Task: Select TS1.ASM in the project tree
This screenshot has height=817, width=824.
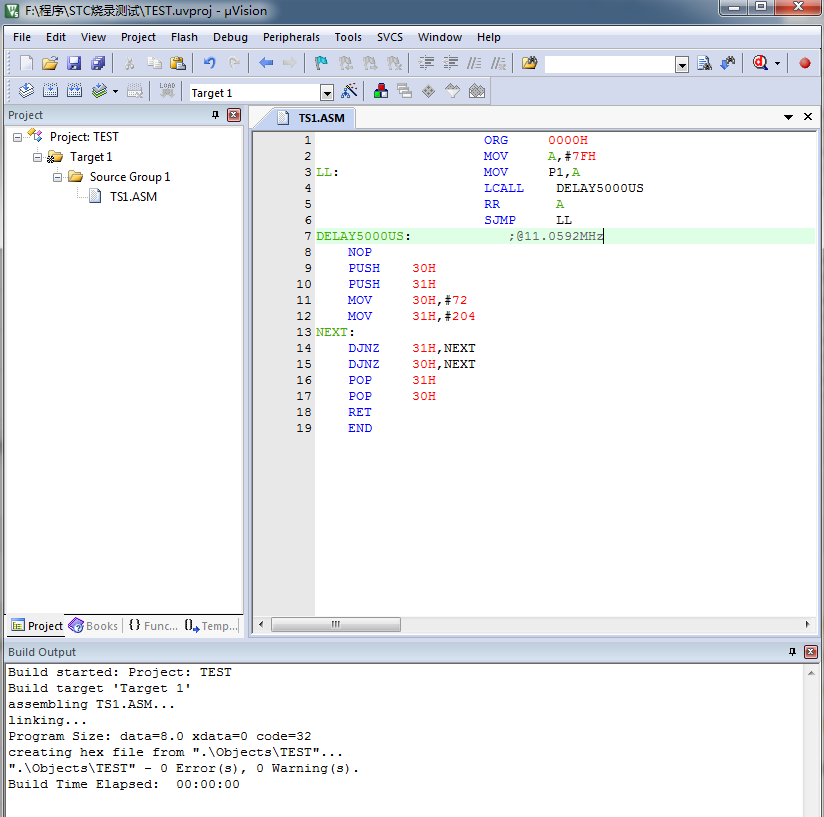Action: coord(133,197)
